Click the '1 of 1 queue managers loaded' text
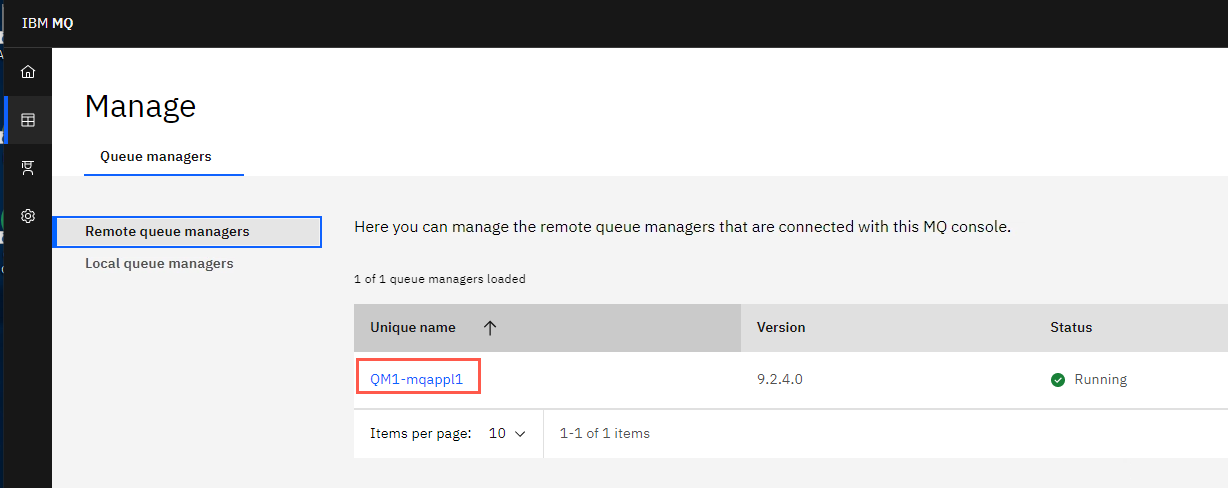Image resolution: width=1228 pixels, height=488 pixels. pos(440,280)
